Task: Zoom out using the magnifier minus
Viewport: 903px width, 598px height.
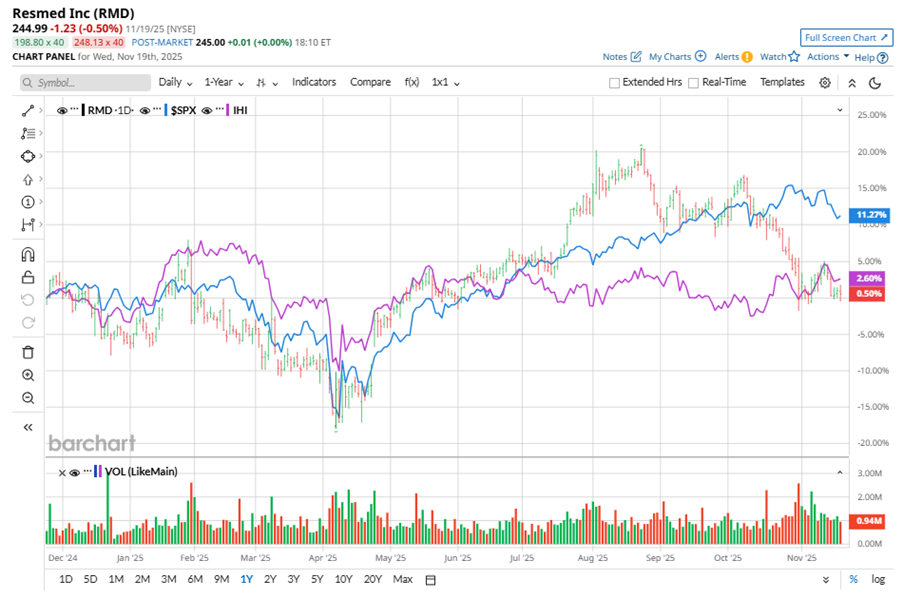Action: click(28, 398)
